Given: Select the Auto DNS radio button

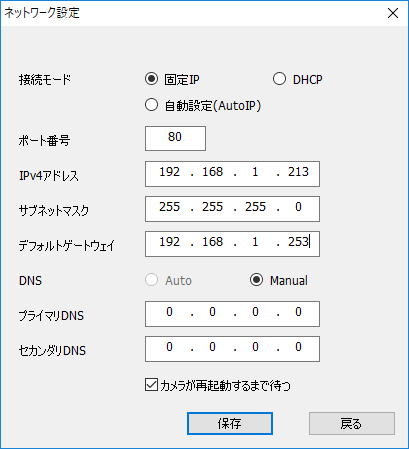Looking at the screenshot, I should [151, 280].
